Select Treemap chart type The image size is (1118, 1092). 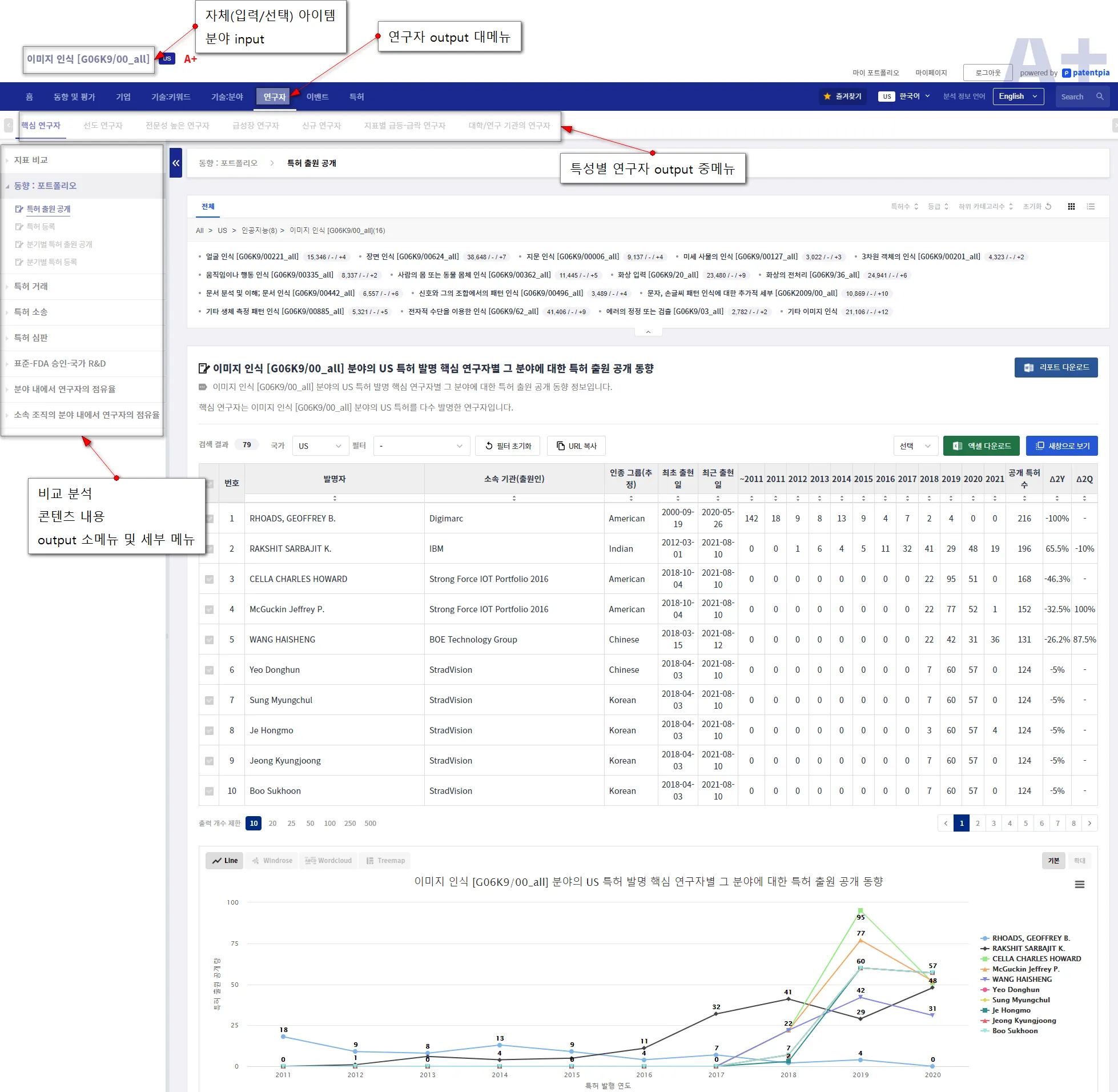click(x=385, y=860)
